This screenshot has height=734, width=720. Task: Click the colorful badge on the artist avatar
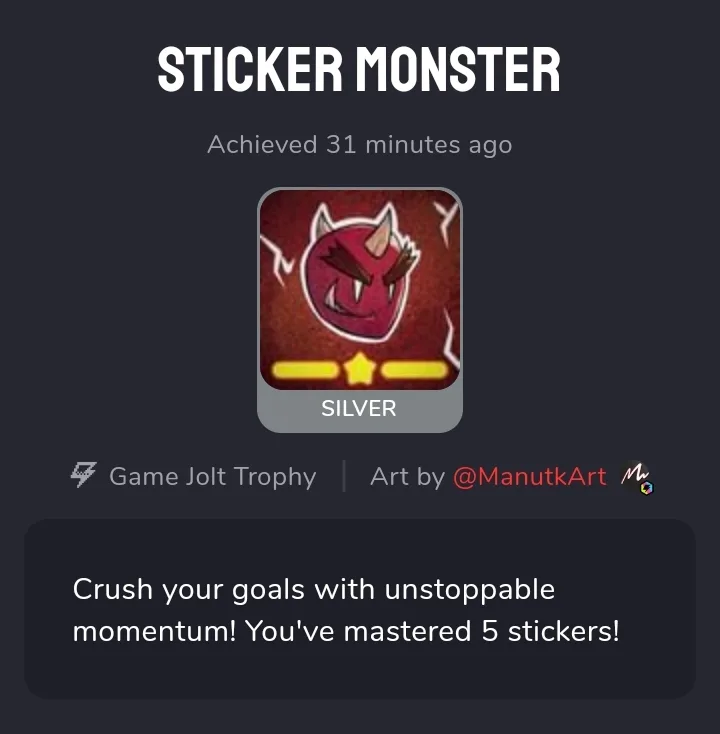coord(647,488)
